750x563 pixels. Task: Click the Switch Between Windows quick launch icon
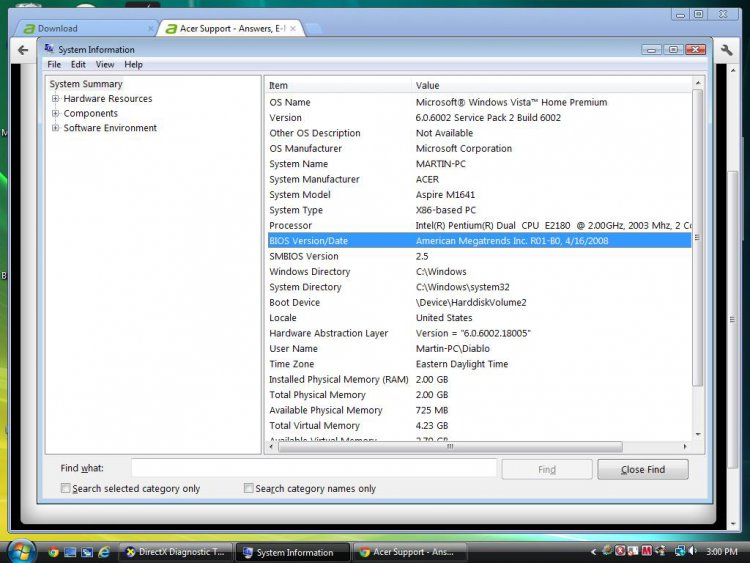87,552
